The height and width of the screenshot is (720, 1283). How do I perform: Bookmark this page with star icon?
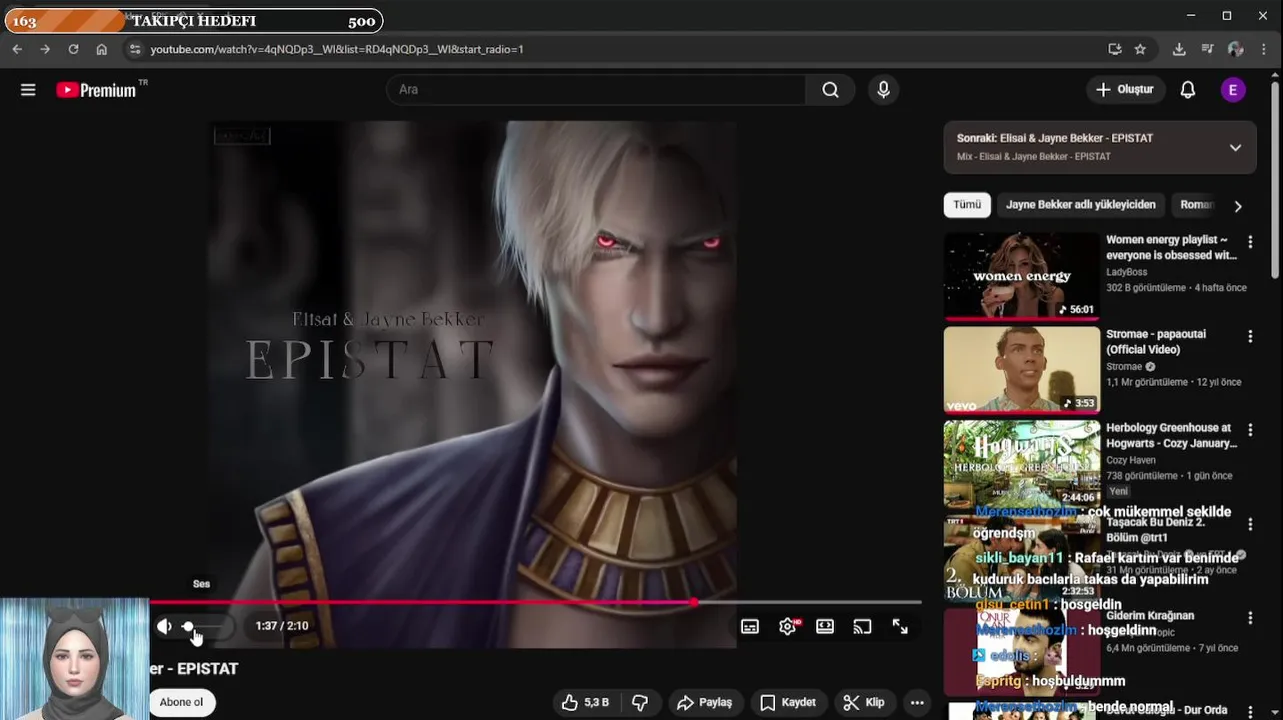point(1140,49)
